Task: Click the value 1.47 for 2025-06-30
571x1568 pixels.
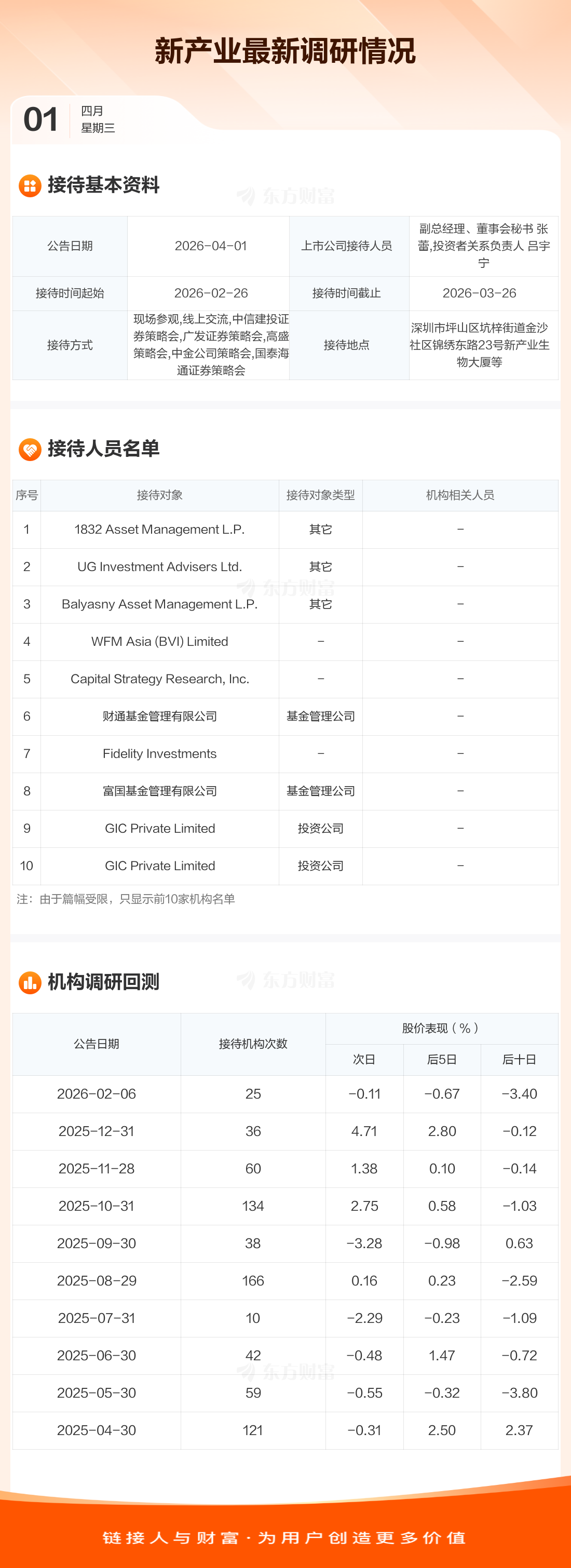Action: (x=442, y=1356)
